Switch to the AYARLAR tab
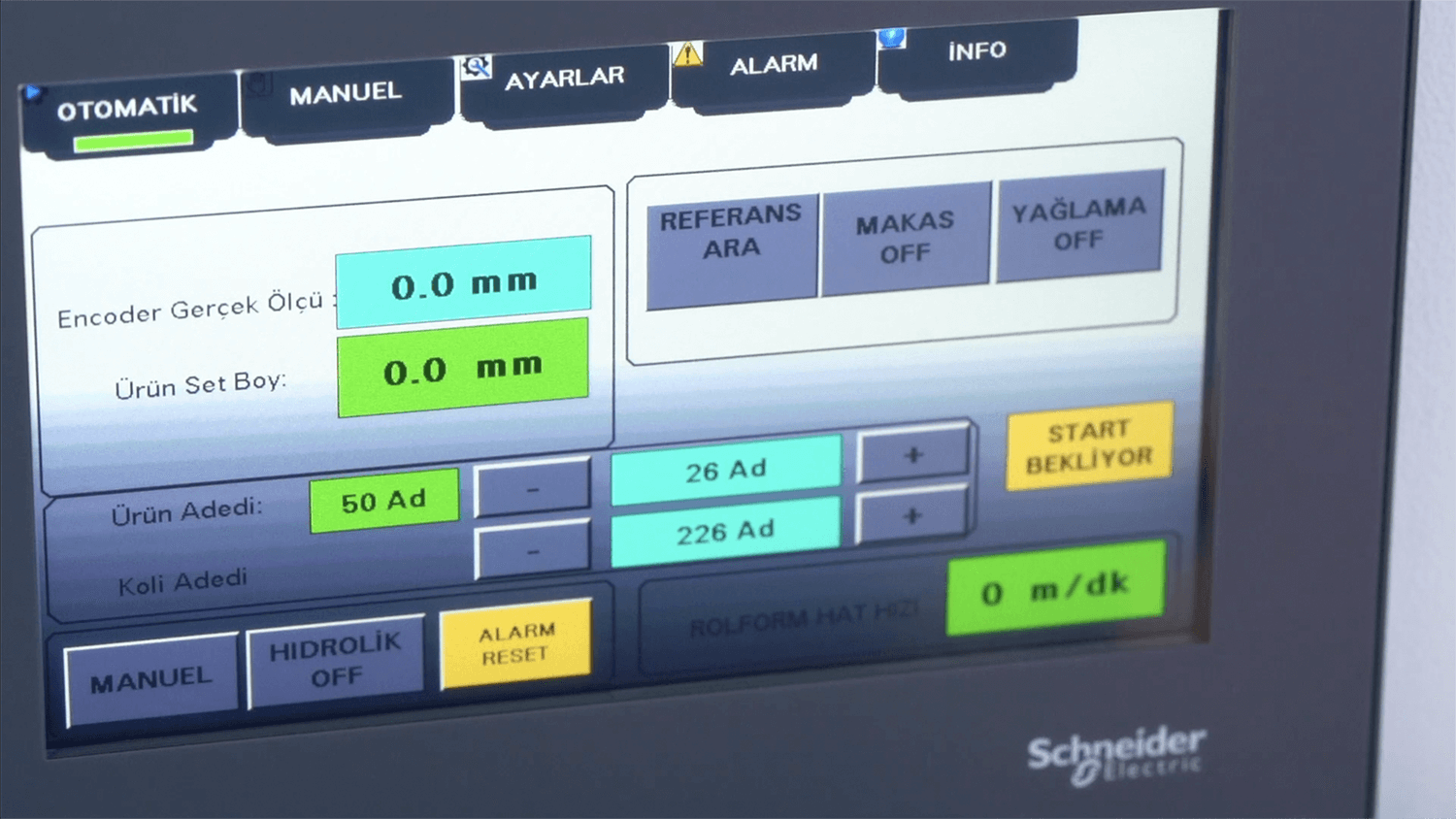 [564, 79]
